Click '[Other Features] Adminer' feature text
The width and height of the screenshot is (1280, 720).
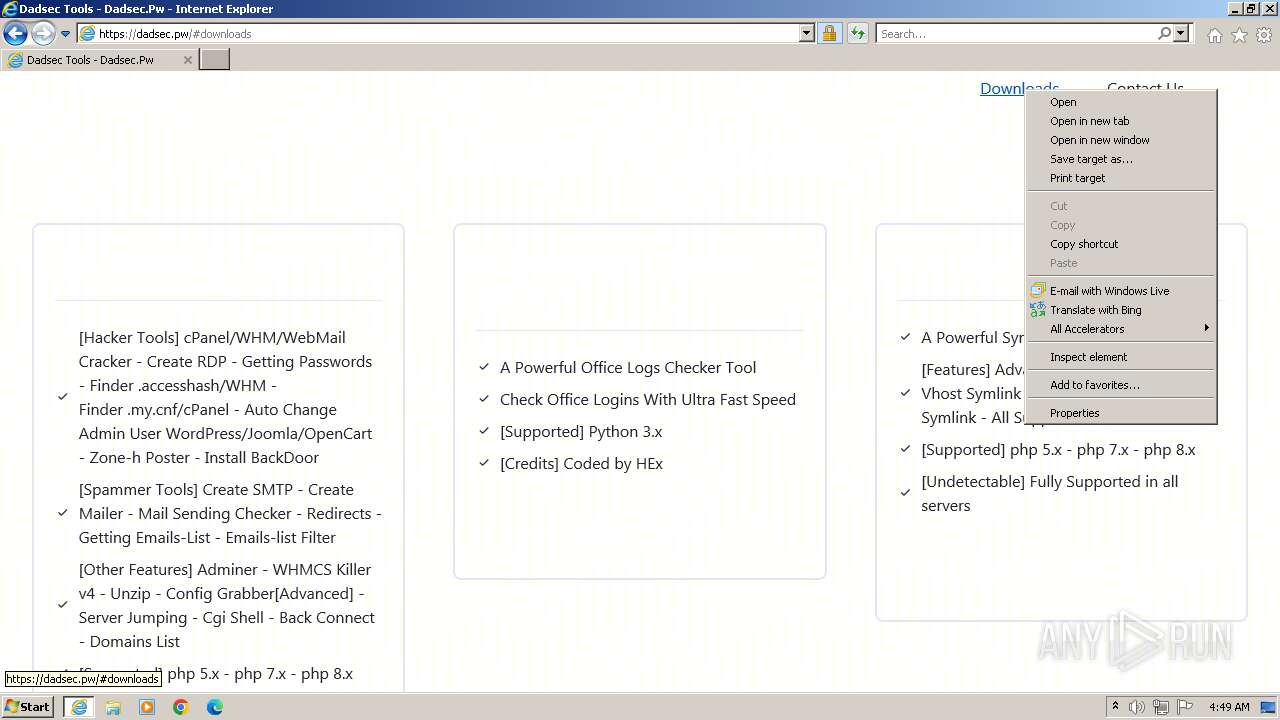tap(228, 606)
